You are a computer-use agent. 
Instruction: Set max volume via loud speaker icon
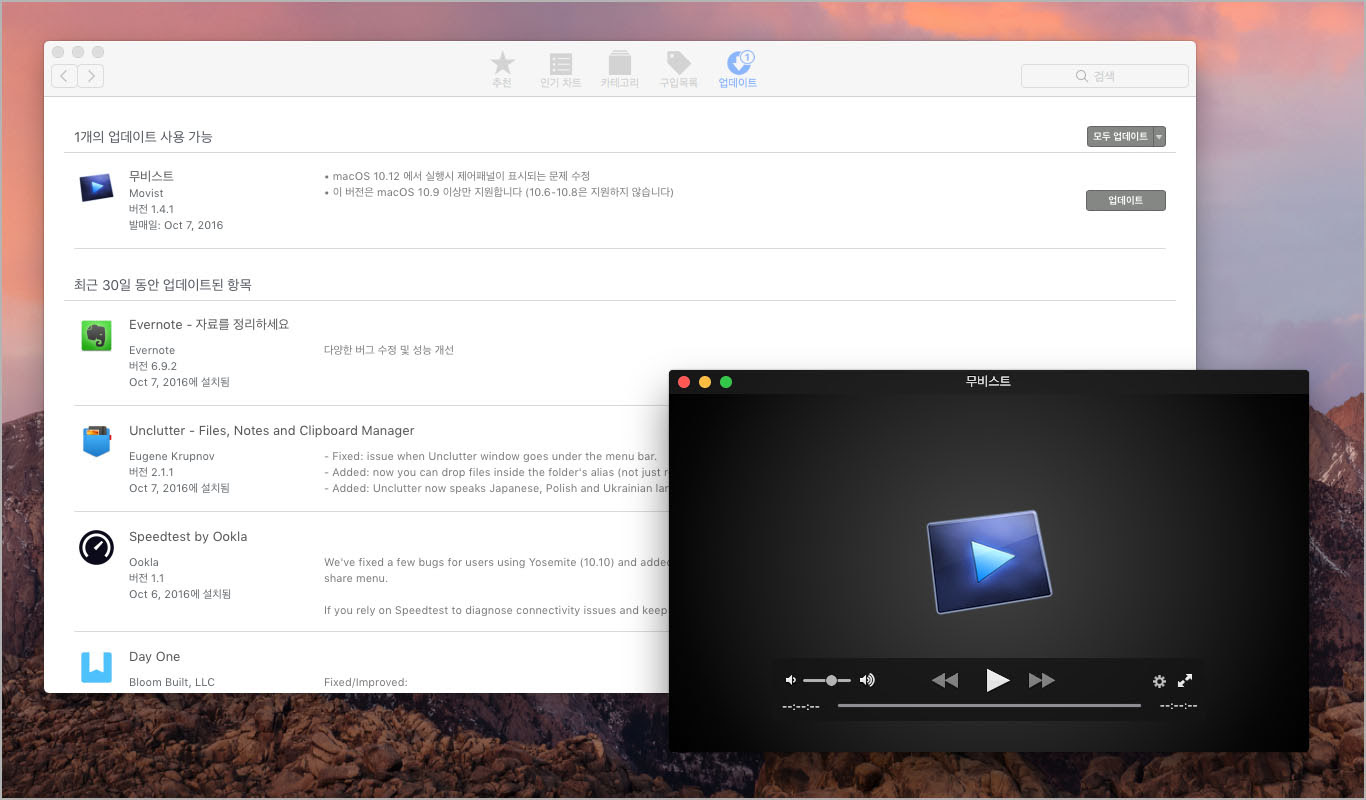(x=867, y=680)
